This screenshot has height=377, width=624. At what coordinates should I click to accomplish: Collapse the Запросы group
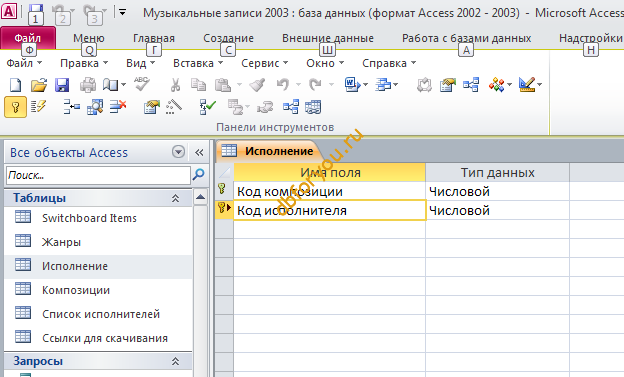[x=175, y=361]
